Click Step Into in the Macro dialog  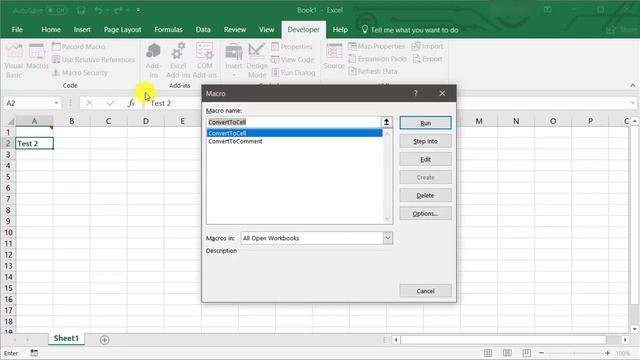[425, 141]
